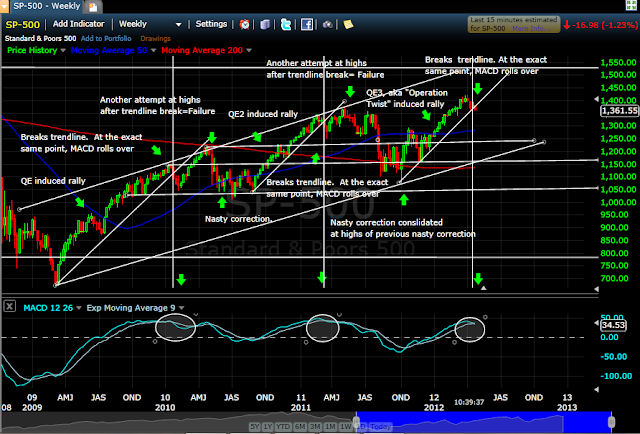Click the Add to Portfolio link
This screenshot has width=640, height=434.
[106, 38]
